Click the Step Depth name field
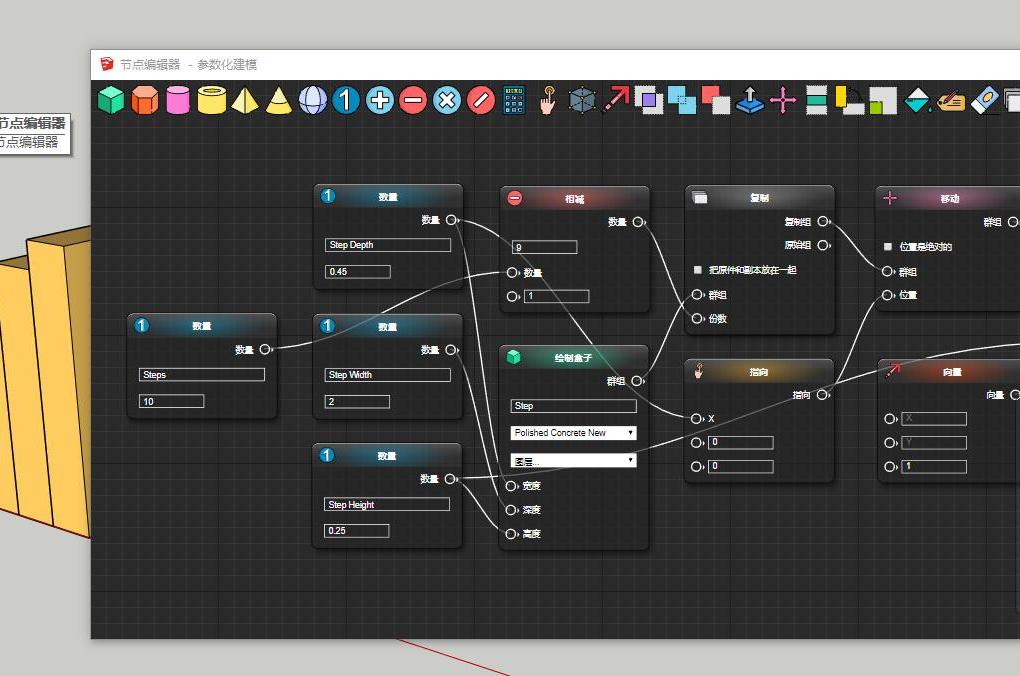This screenshot has height=676, width=1020. pos(387,245)
